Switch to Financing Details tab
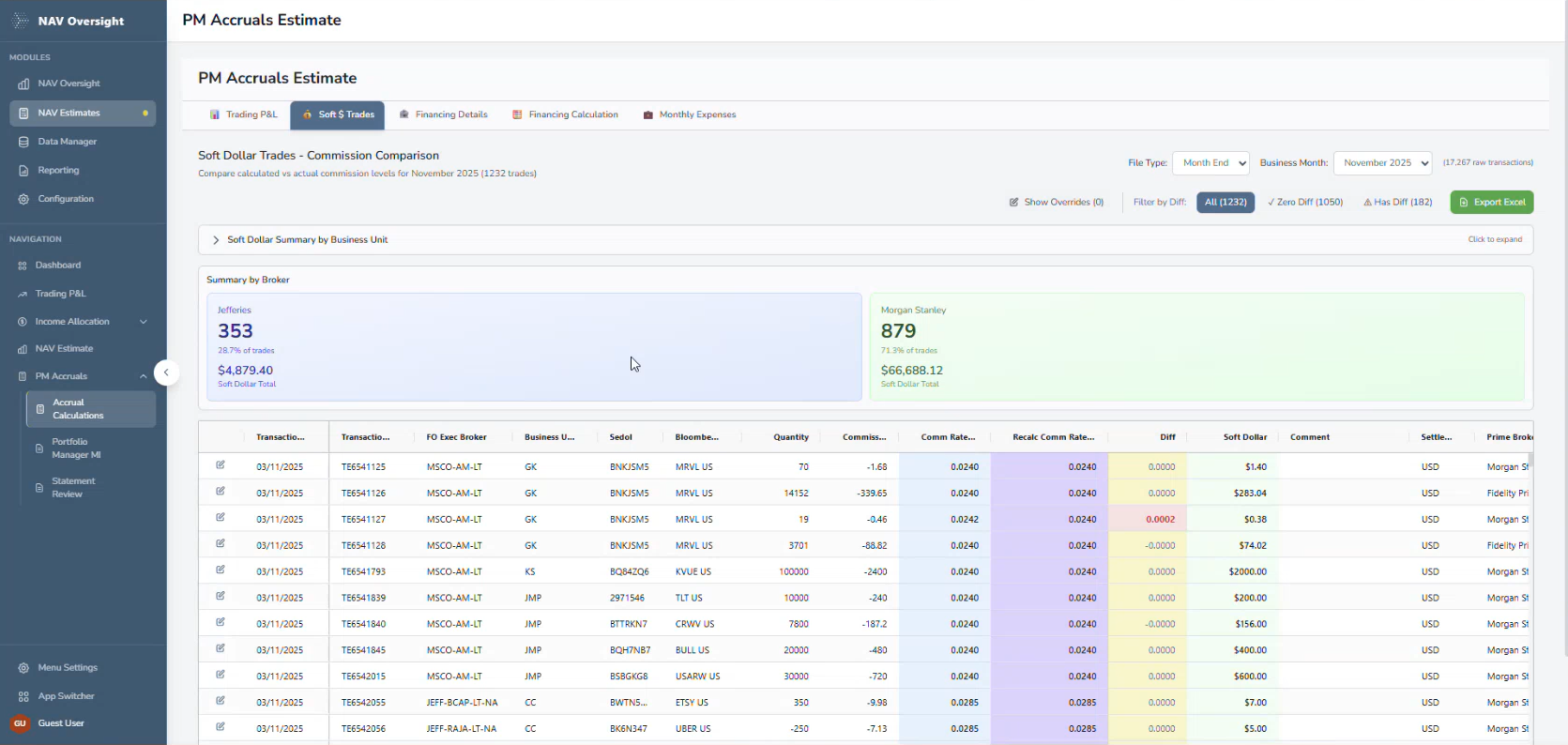The height and width of the screenshot is (745, 1568). point(443,115)
